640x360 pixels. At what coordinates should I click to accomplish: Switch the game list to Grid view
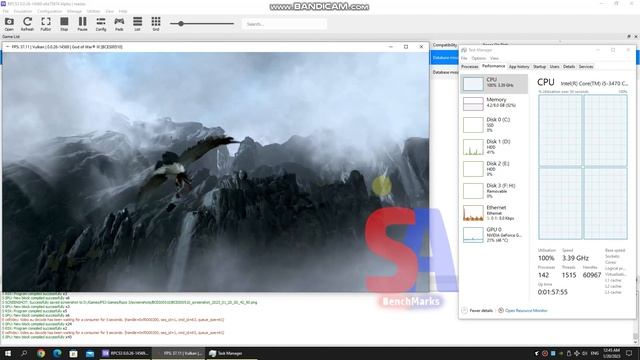click(156, 24)
